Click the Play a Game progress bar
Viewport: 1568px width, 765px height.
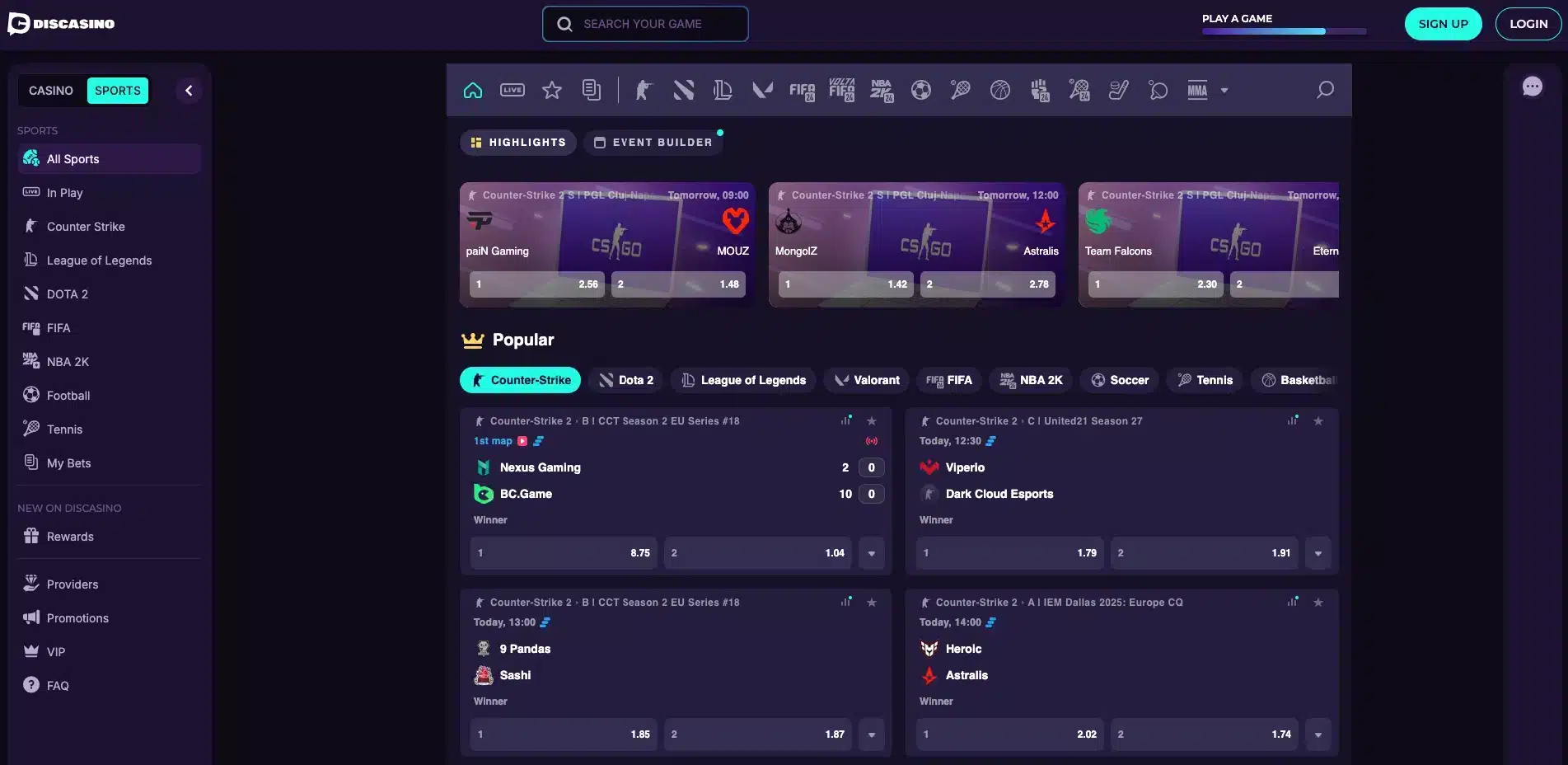[x=1283, y=31]
